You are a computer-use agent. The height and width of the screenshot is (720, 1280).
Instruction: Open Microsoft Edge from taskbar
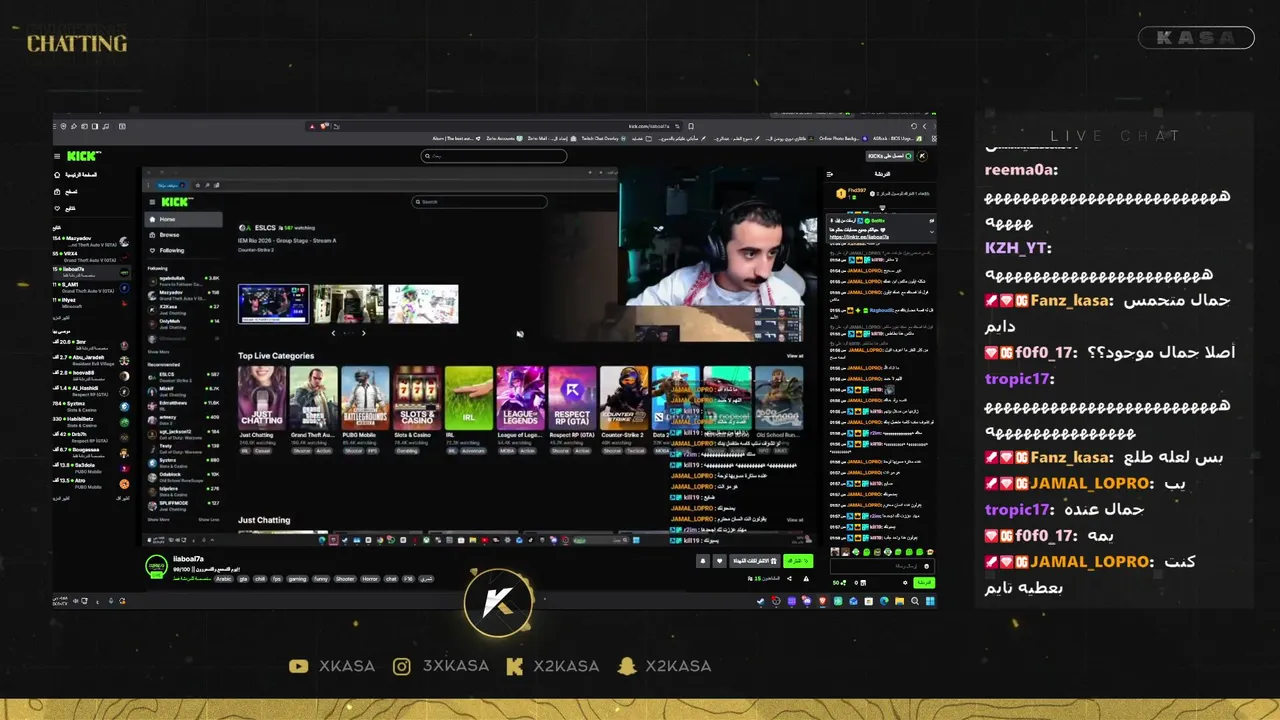tap(884, 601)
